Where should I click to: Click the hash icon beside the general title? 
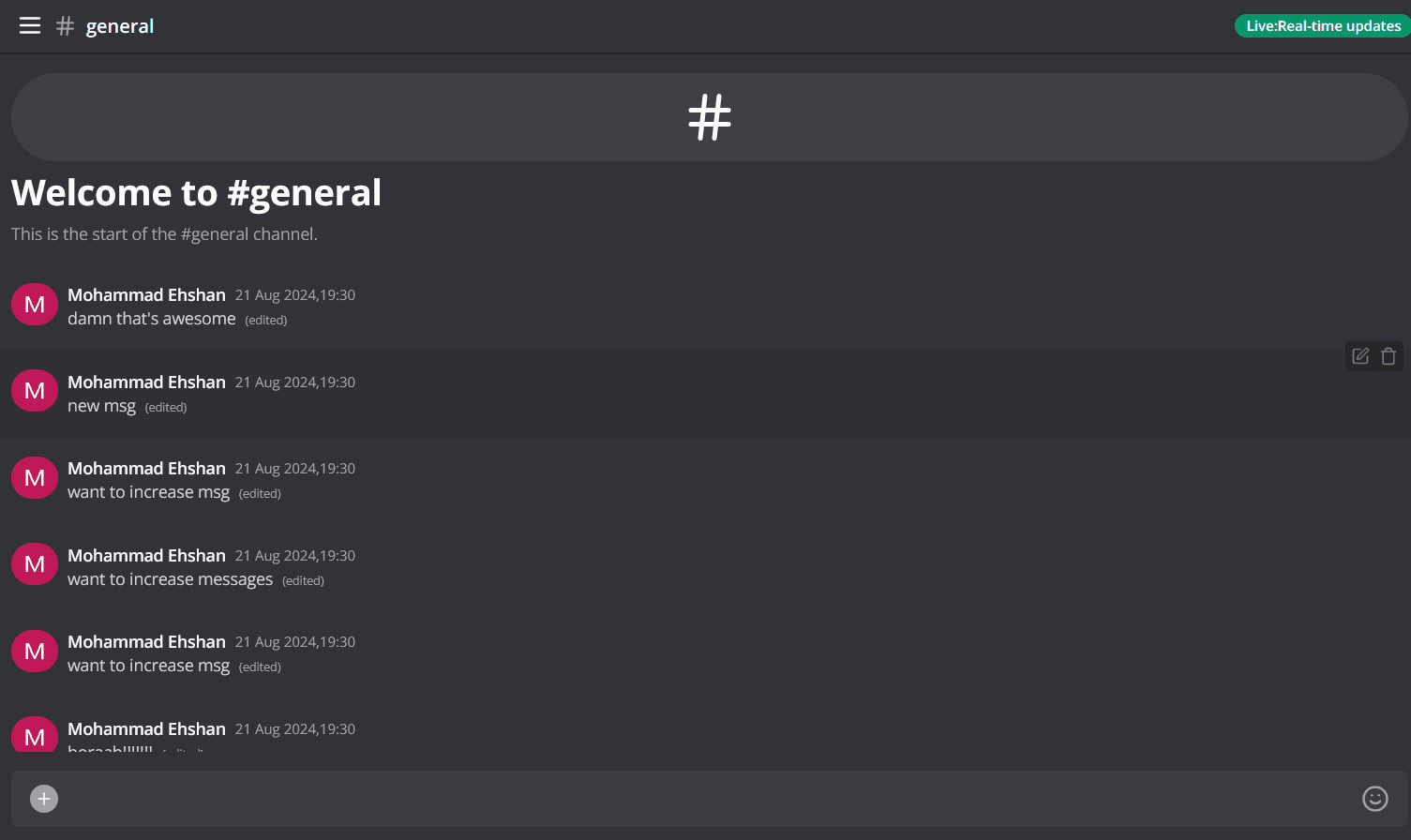(x=65, y=26)
